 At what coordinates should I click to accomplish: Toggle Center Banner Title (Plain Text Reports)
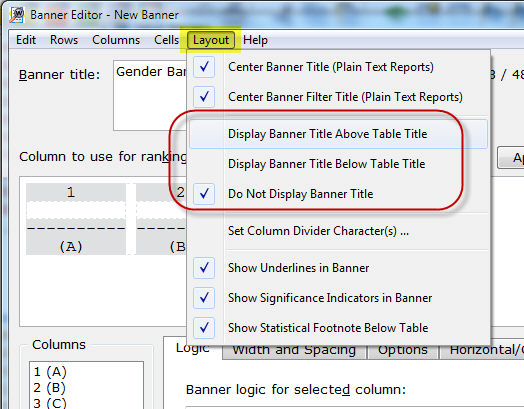tap(338, 67)
